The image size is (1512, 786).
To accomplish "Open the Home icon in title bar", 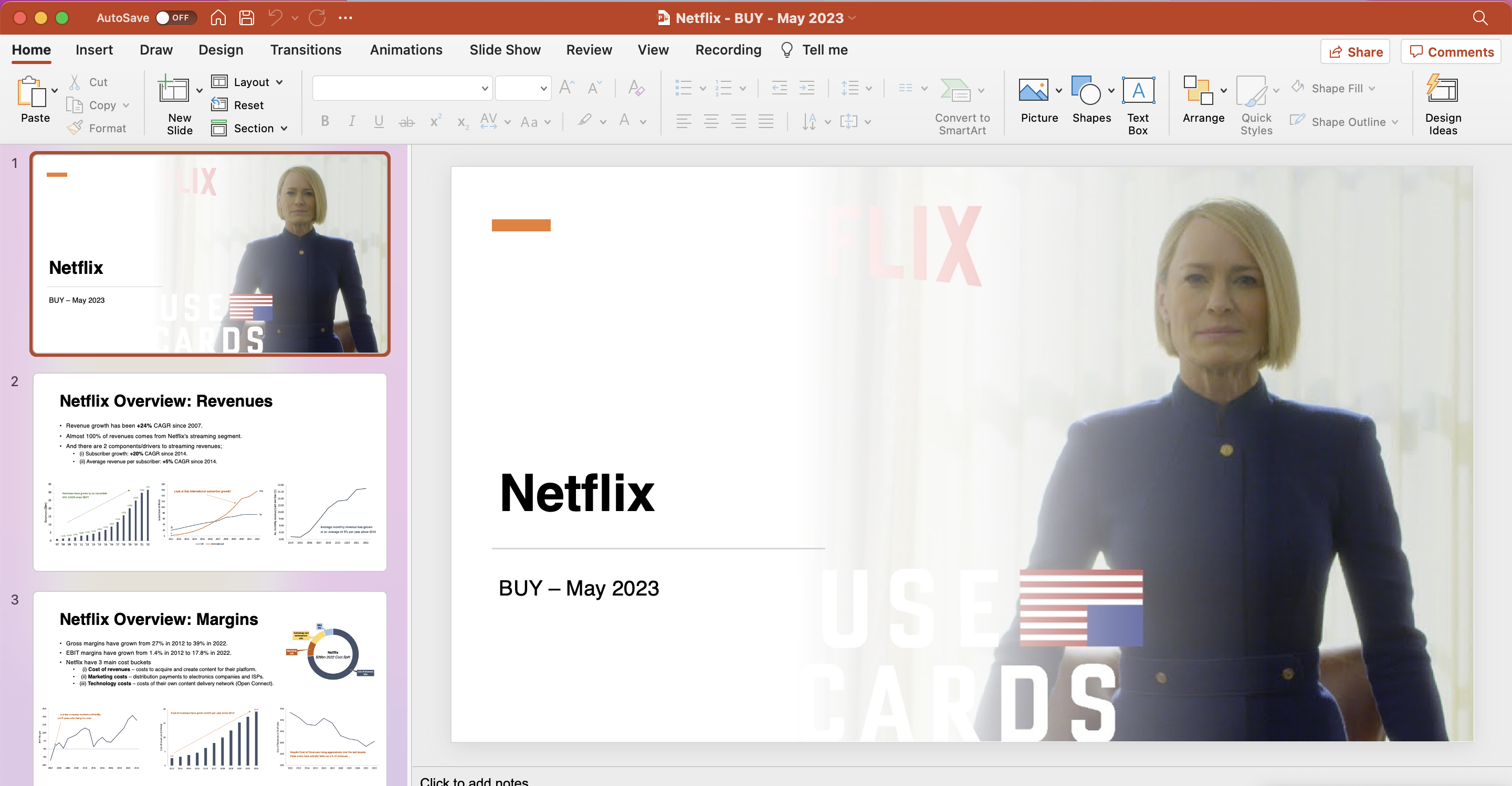I will click(218, 18).
